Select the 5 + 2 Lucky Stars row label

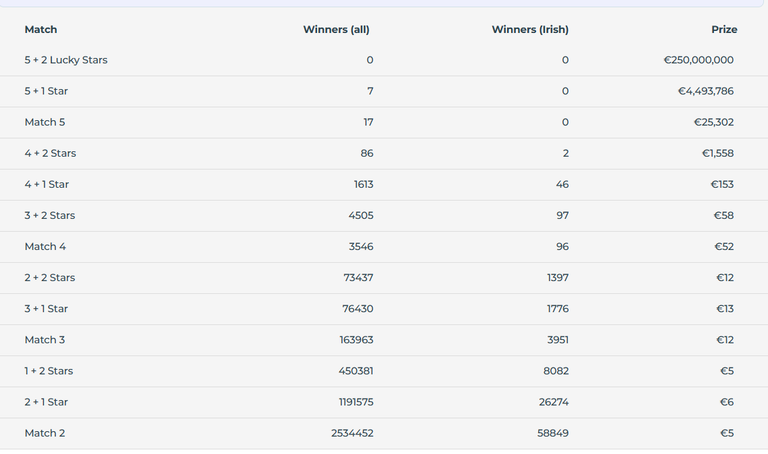coord(66,60)
